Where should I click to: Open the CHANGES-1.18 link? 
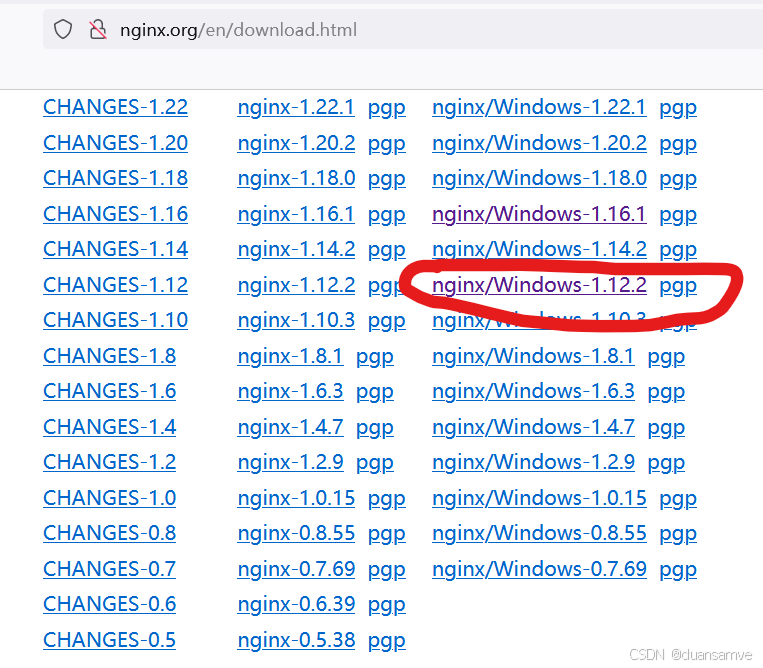[x=115, y=178]
